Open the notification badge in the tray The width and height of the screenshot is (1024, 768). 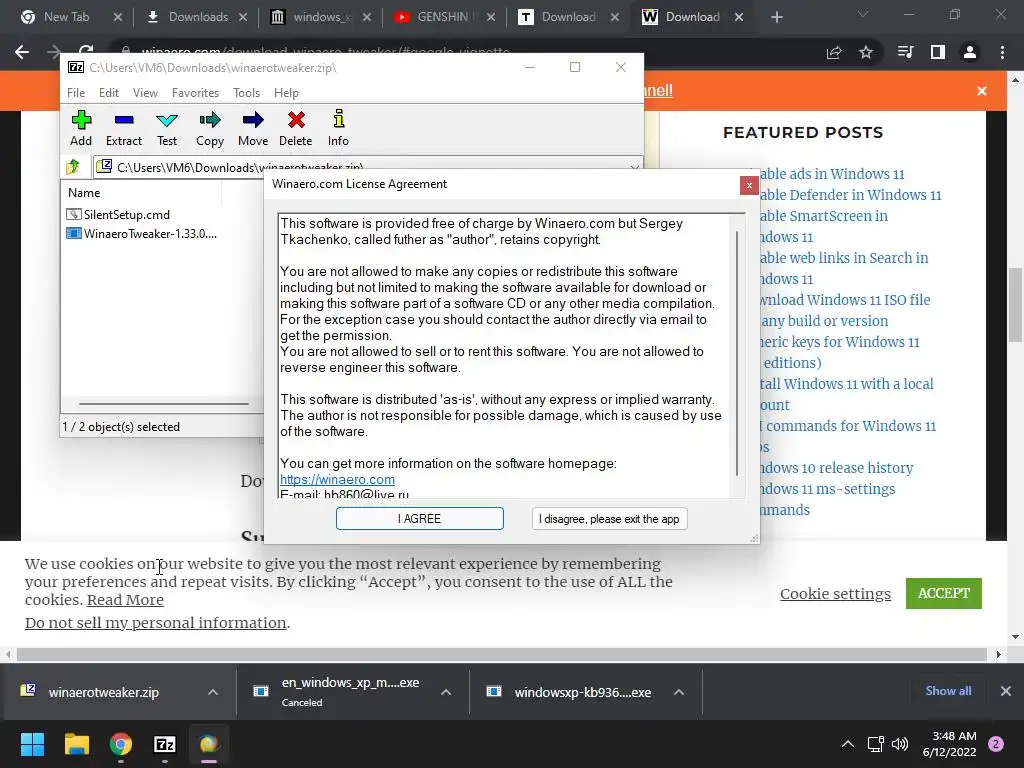coord(996,744)
